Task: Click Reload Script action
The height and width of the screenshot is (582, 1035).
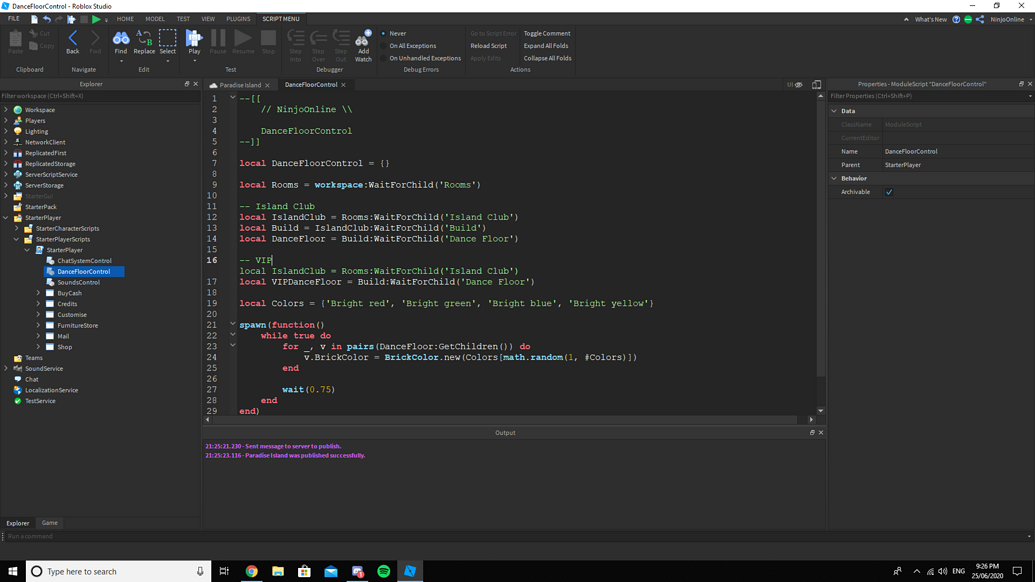Action: pyautogui.click(x=488, y=46)
